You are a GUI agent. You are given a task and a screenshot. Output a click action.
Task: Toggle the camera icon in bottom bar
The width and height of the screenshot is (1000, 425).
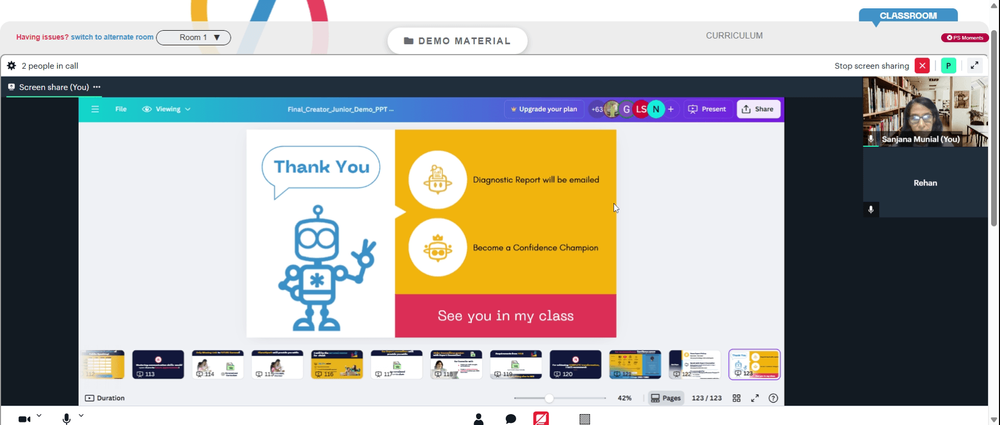click(24, 419)
